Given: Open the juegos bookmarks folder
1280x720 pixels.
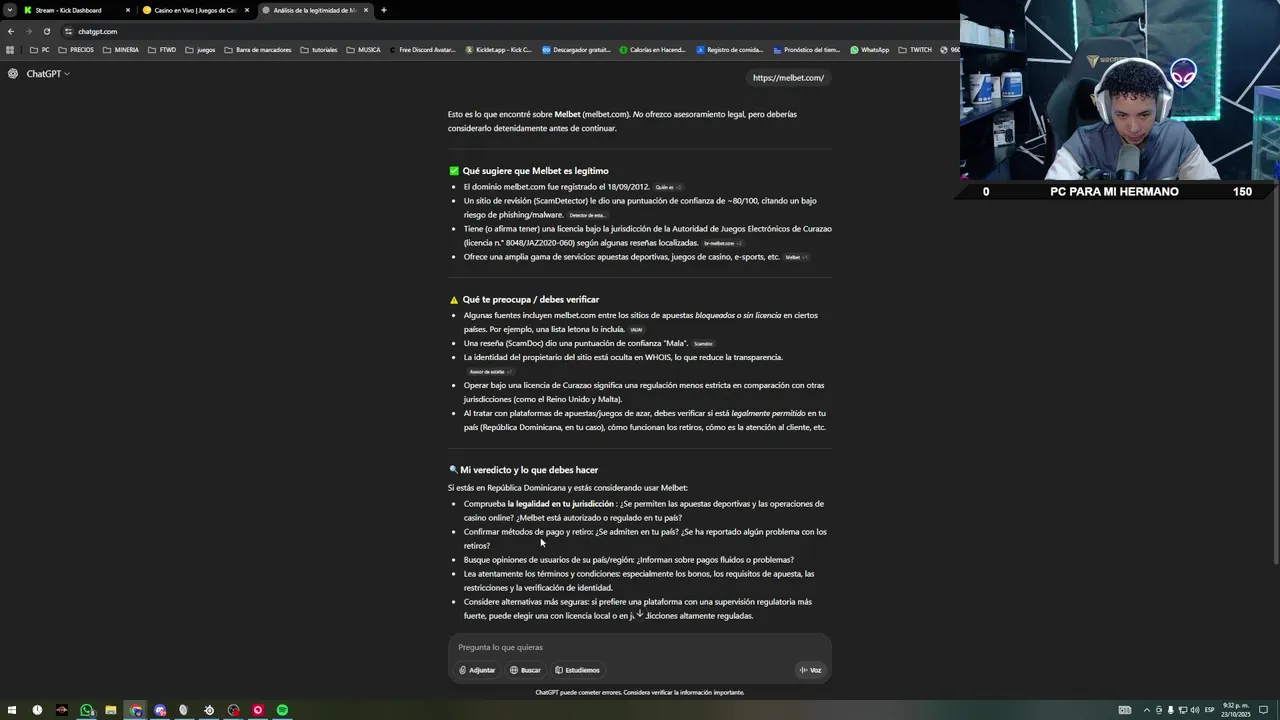Looking at the screenshot, I should click(x=201, y=50).
